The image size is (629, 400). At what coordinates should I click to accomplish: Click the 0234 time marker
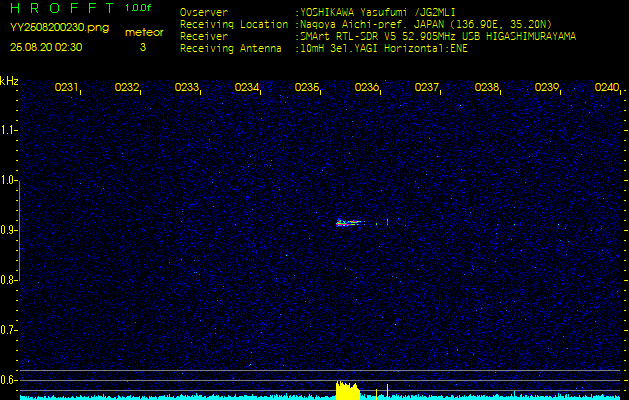247,87
